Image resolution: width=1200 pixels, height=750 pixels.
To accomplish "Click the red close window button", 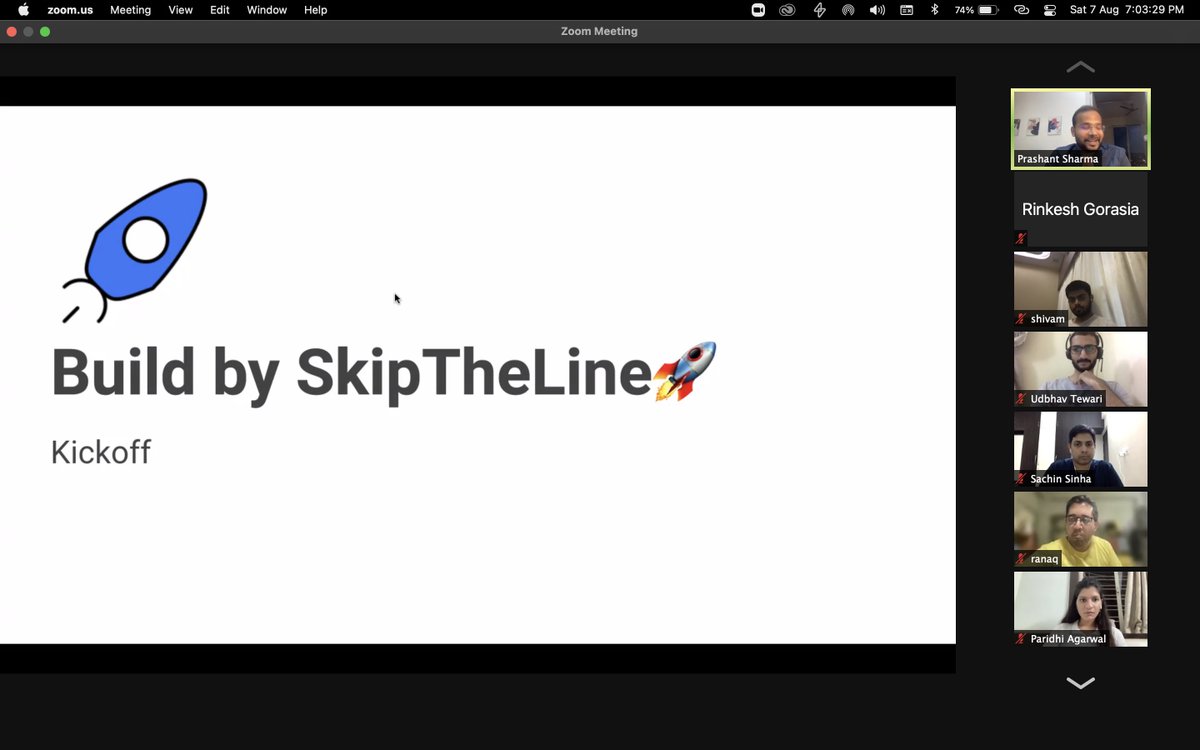I will pyautogui.click(x=12, y=31).
